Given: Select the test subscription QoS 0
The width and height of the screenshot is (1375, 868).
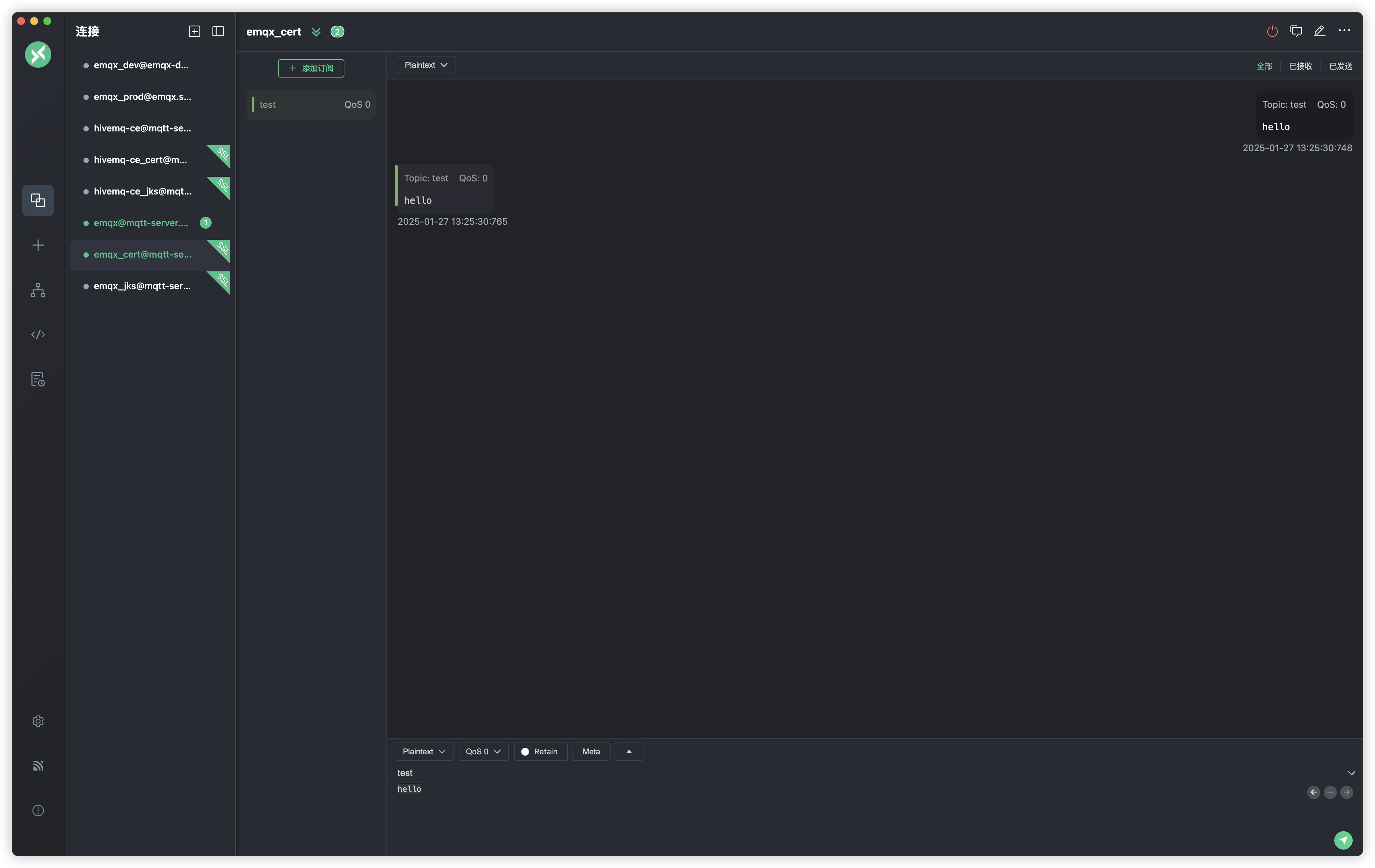Looking at the screenshot, I should point(311,104).
